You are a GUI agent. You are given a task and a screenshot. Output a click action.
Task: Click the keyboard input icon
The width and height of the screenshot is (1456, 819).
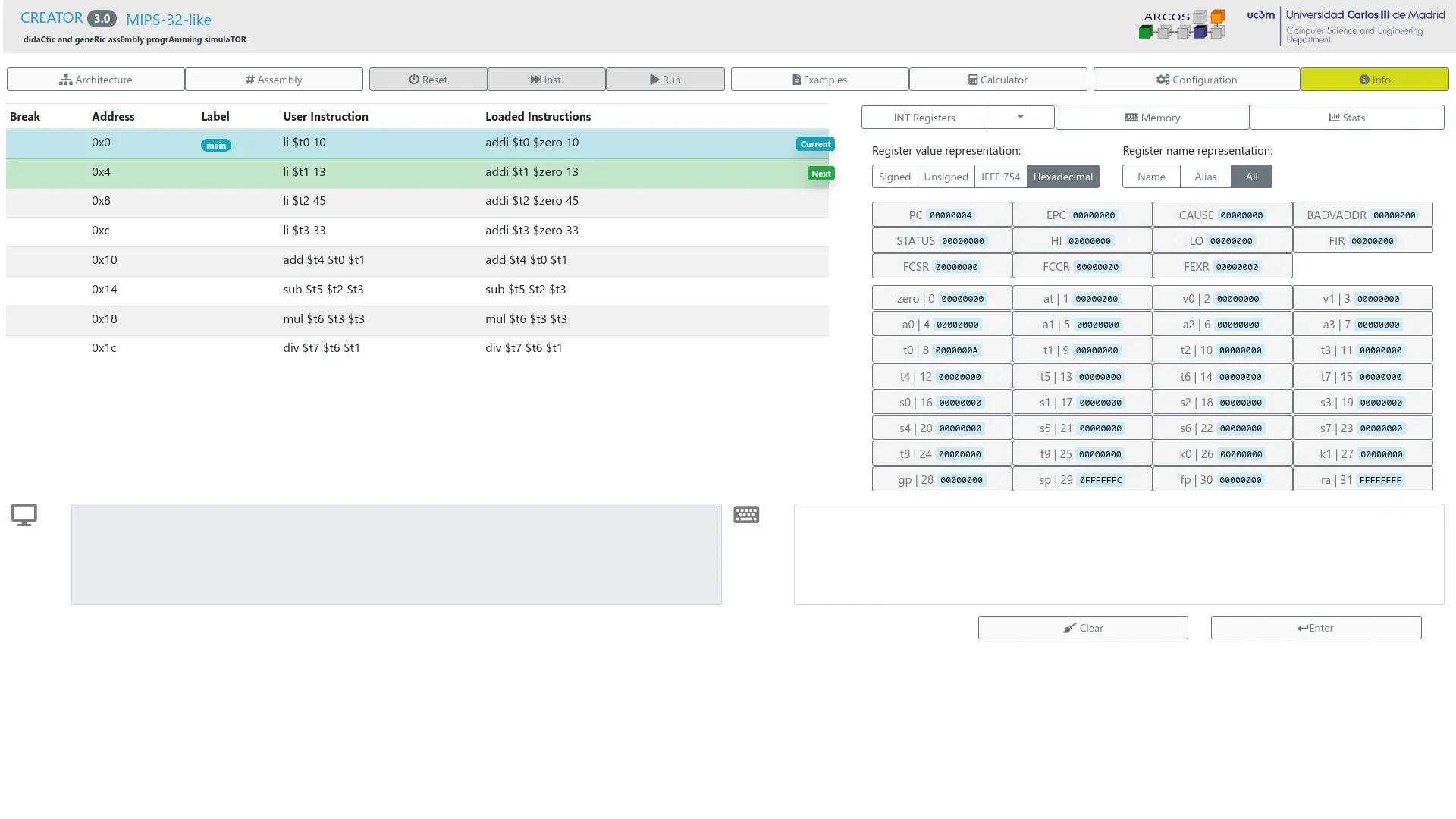click(746, 515)
